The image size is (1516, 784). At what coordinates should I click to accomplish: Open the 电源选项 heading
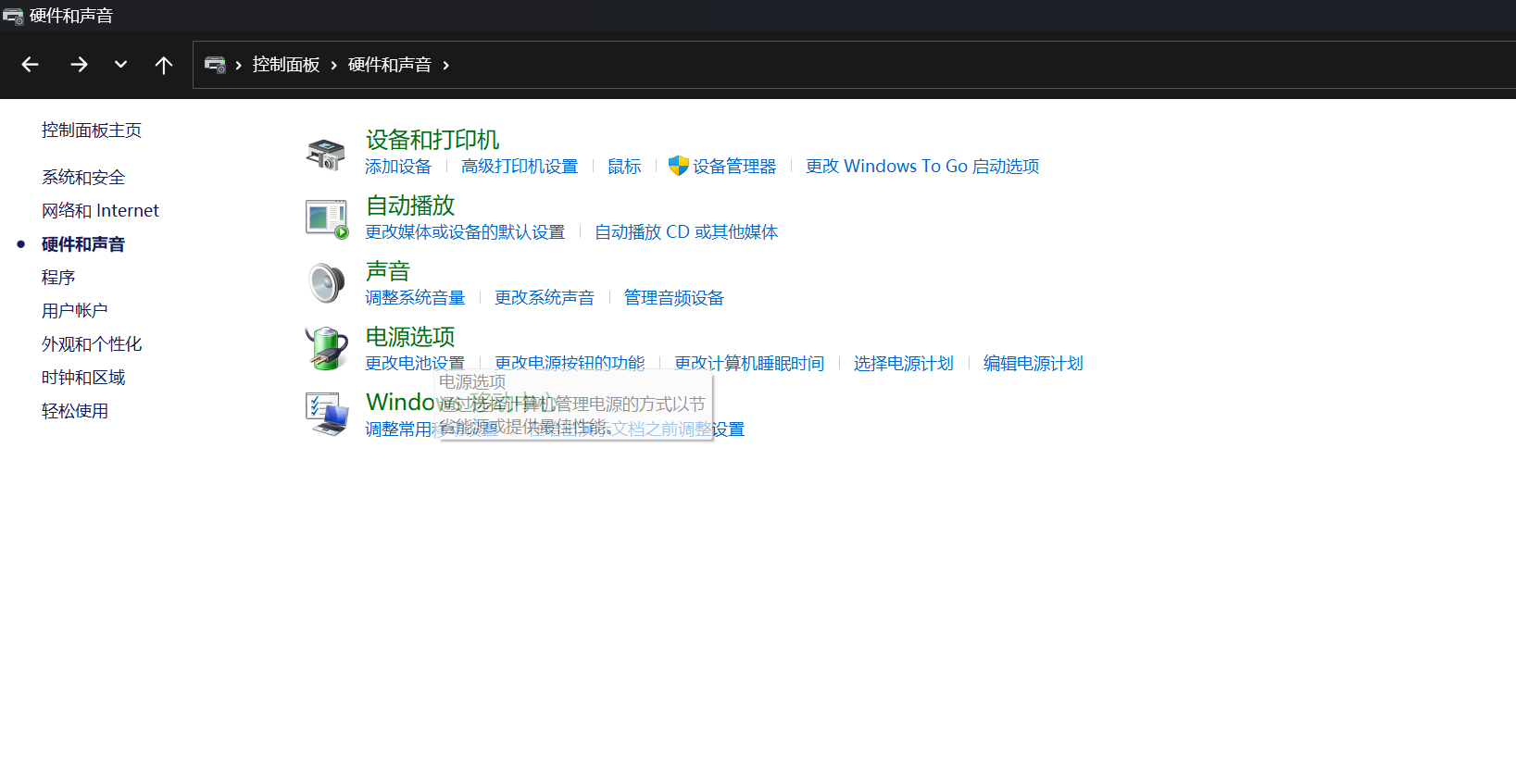410,337
